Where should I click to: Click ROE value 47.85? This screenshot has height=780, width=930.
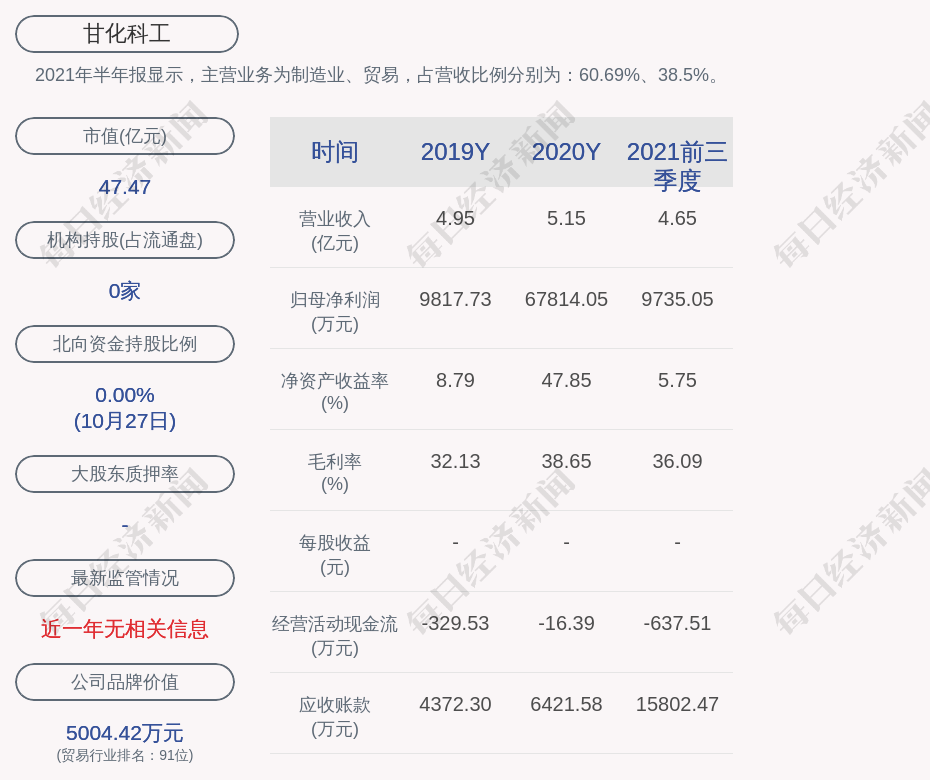click(x=566, y=380)
